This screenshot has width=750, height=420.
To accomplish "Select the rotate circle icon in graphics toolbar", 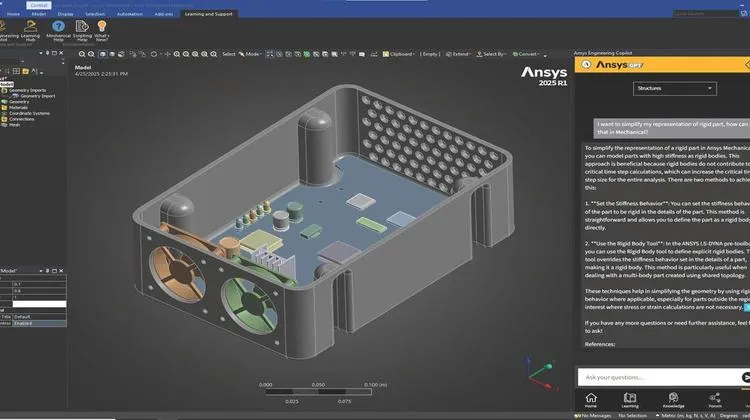I will [154, 55].
